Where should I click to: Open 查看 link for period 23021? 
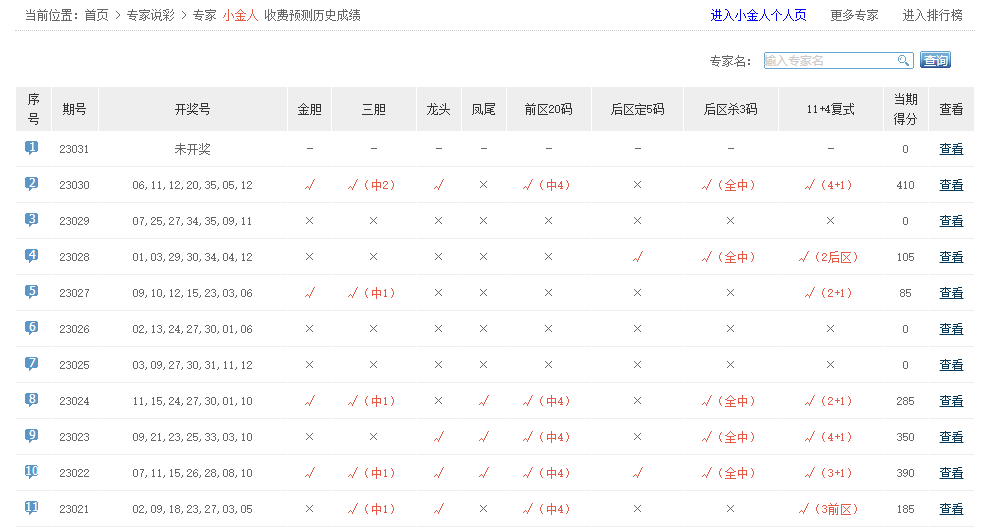click(x=951, y=509)
